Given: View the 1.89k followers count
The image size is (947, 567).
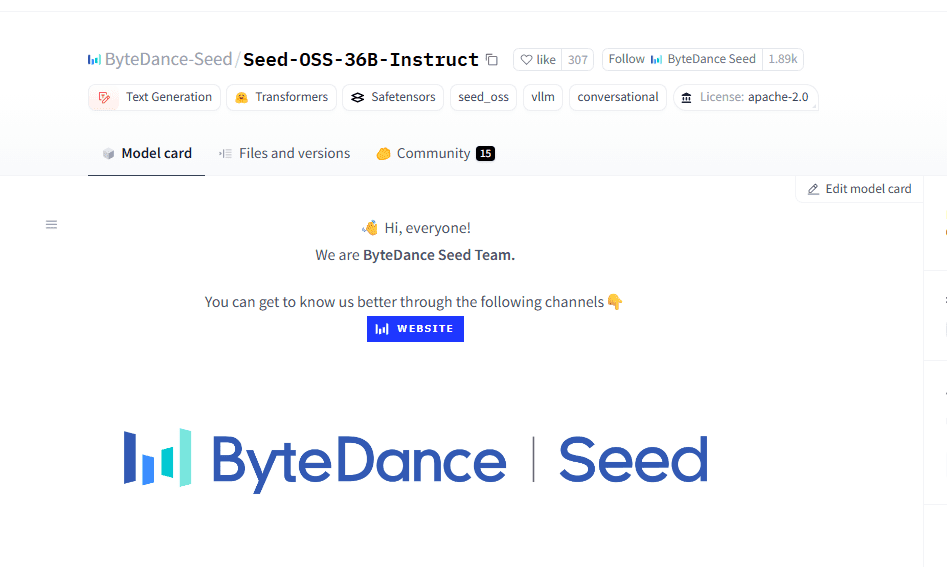Looking at the screenshot, I should point(783,59).
